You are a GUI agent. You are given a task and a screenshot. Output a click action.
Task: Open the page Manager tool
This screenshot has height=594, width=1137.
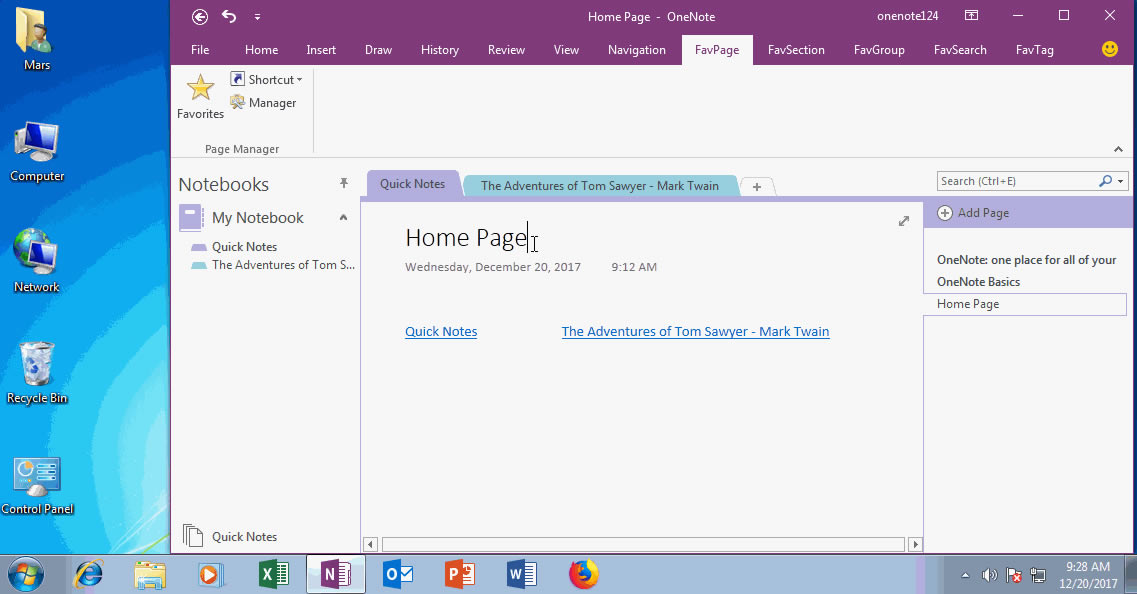click(x=262, y=102)
